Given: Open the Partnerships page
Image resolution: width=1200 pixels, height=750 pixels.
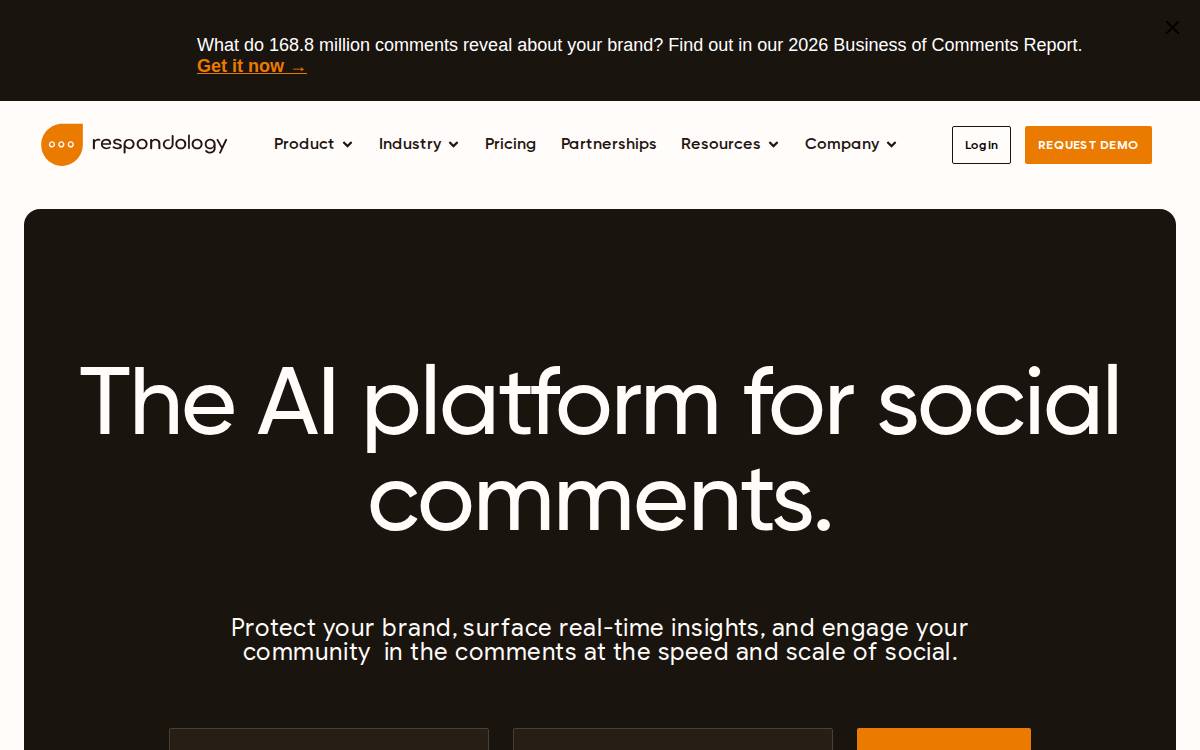Looking at the screenshot, I should point(609,144).
